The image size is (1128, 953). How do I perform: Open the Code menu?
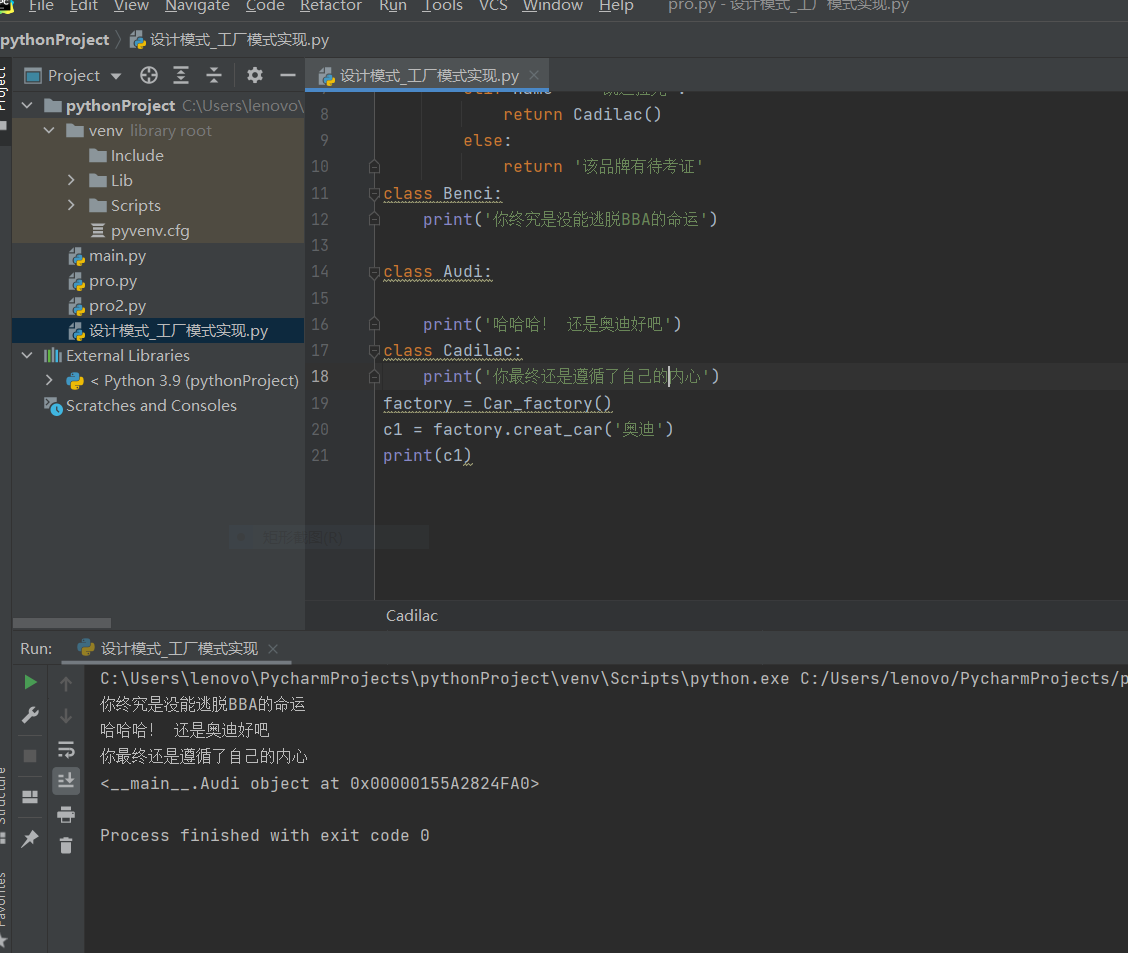click(265, 6)
